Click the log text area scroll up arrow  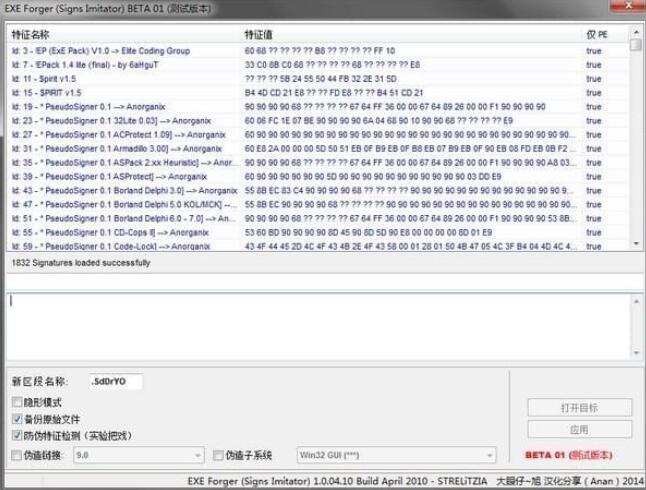click(636, 301)
